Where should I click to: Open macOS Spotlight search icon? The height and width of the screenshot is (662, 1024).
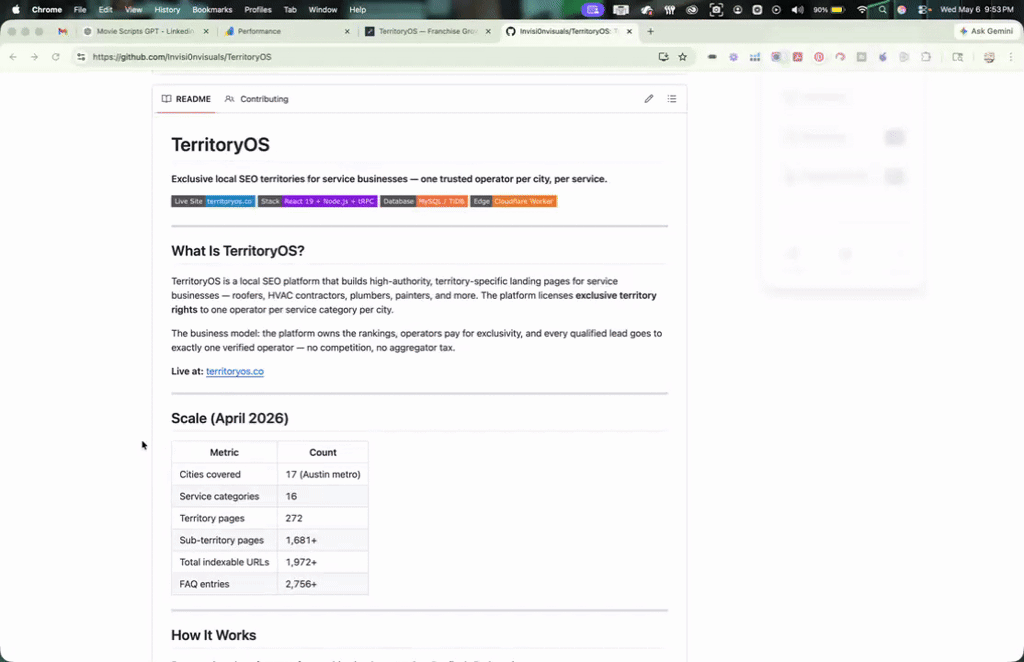pos(883,10)
